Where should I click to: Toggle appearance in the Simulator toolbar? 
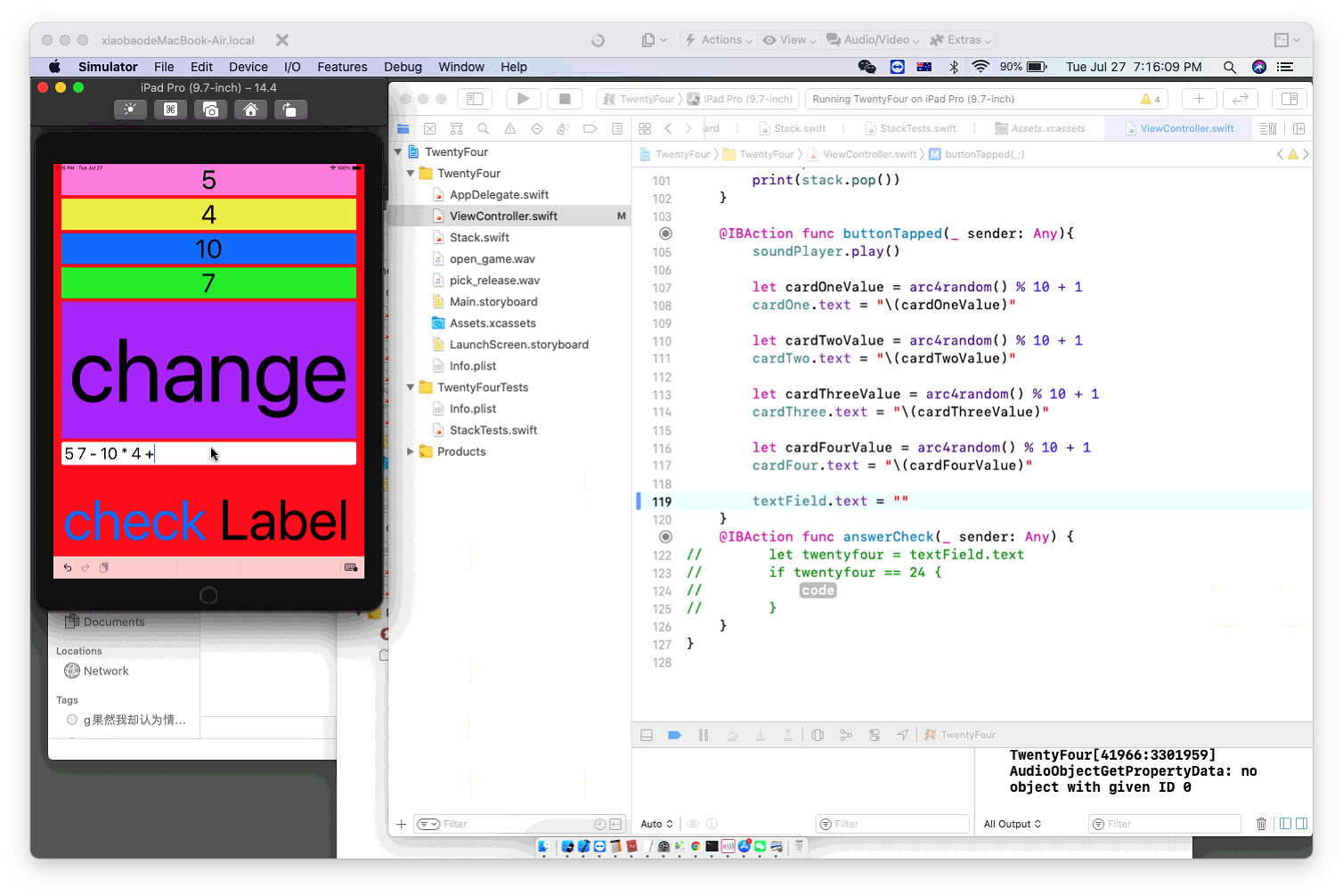[130, 110]
